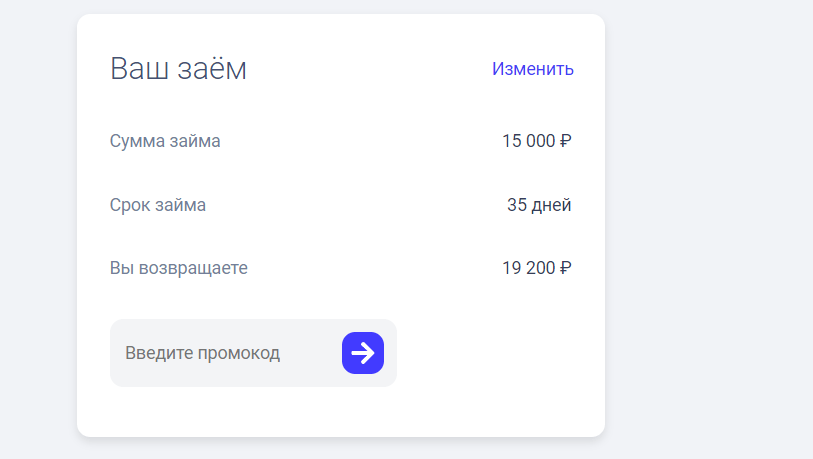
Task: Click empty white space below promo code field
Action: click(x=340, y=412)
